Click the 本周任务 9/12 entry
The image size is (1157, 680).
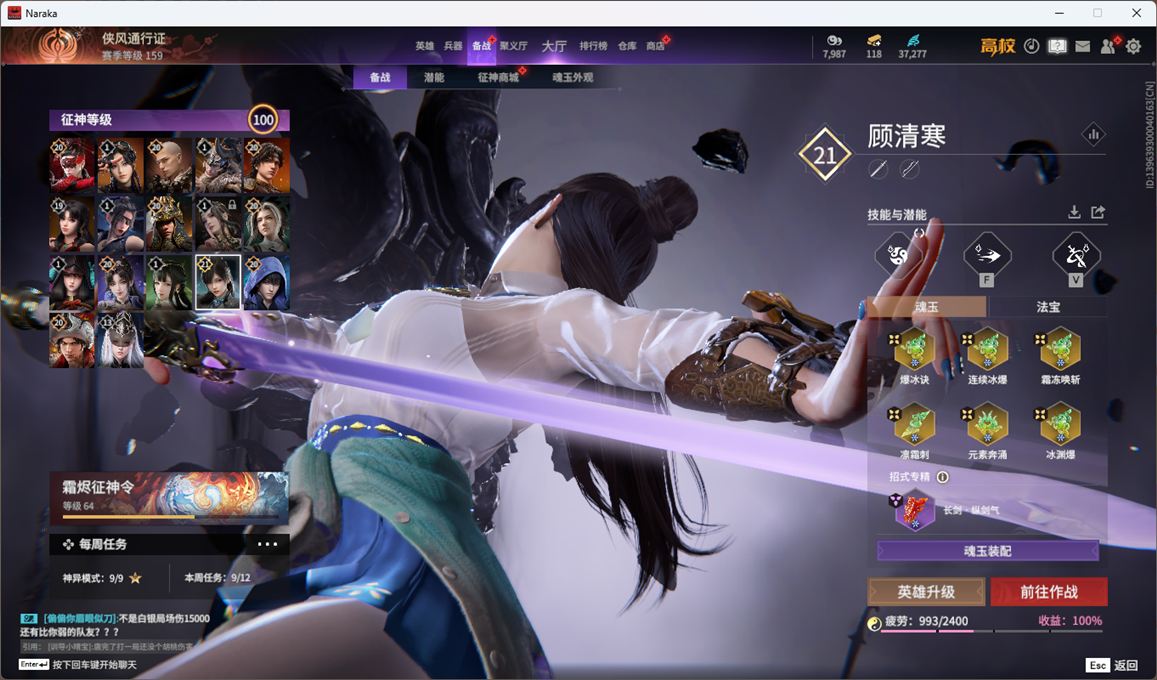click(x=218, y=578)
